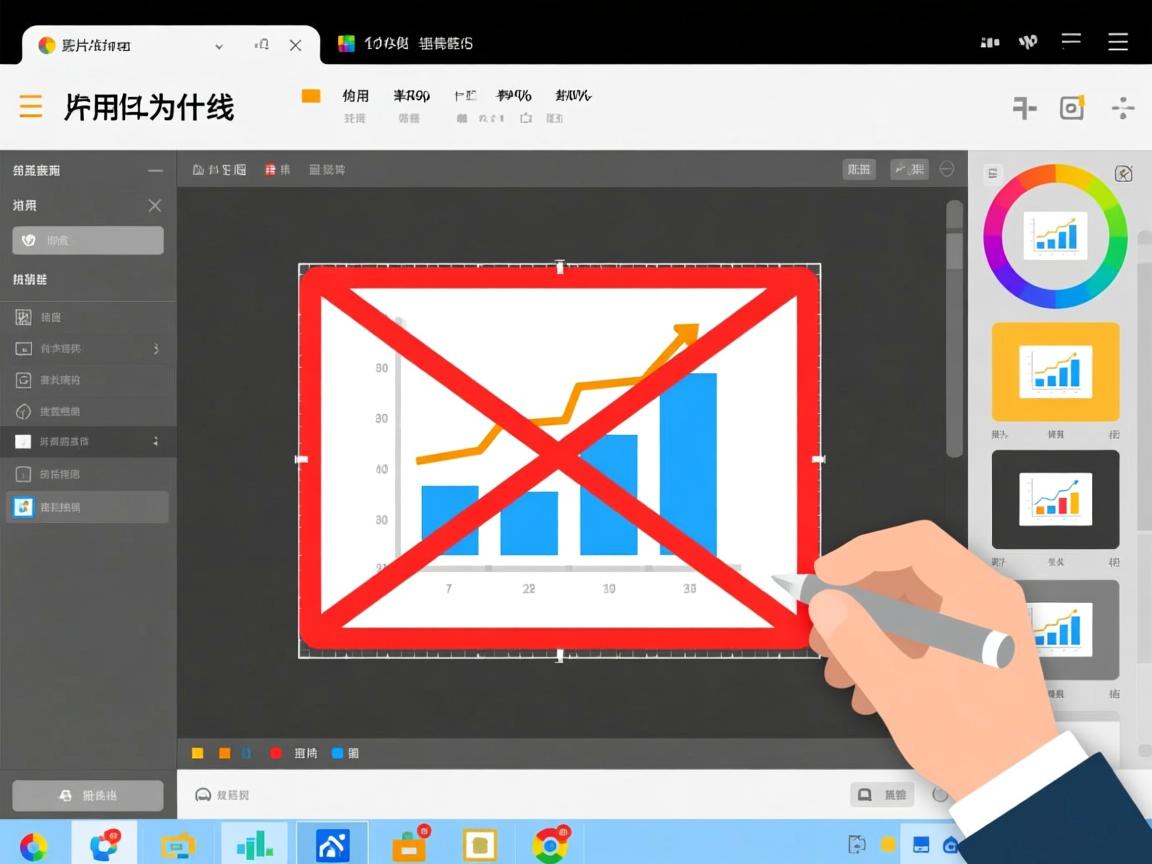1152x864 pixels.
Task: Click the circular minus icon above the canvas
Action: pos(946,169)
